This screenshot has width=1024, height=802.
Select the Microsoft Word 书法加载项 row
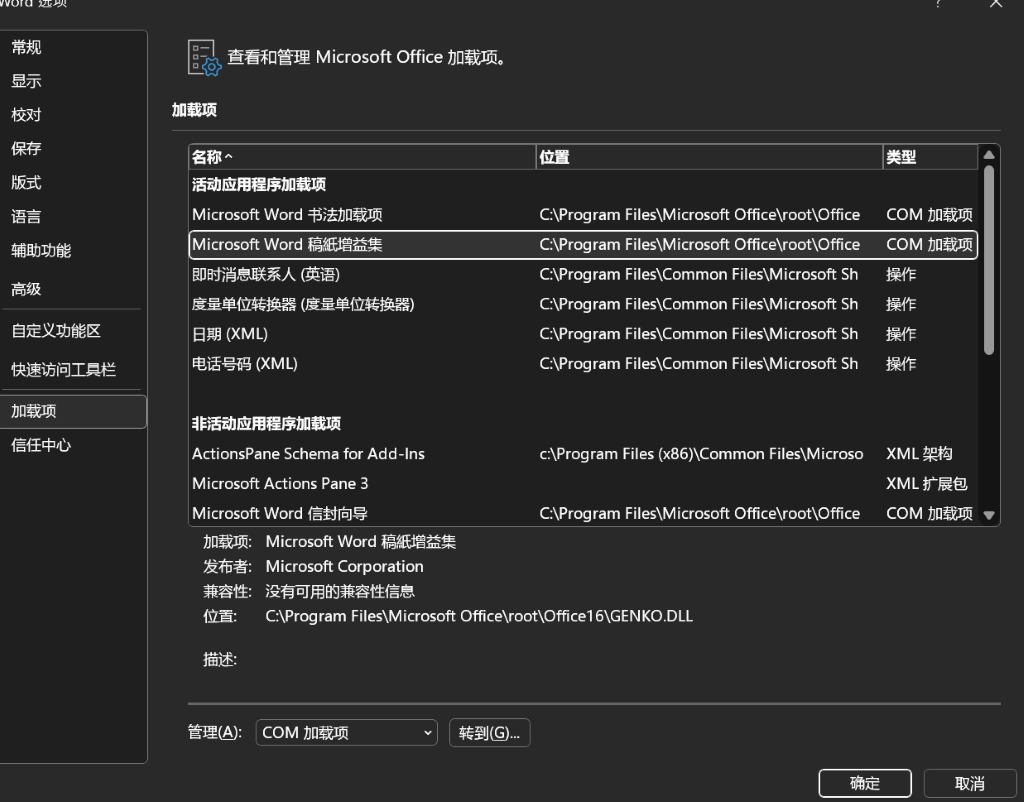(583, 215)
